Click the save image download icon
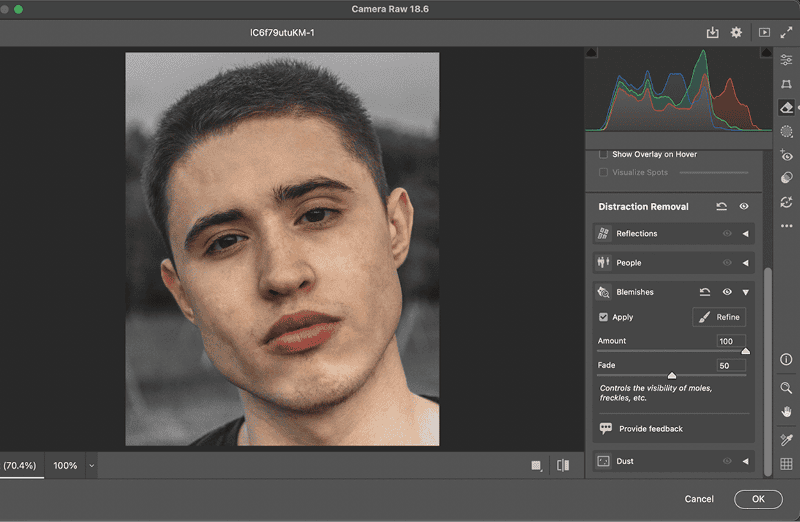This screenshot has width=800, height=522. [x=712, y=33]
